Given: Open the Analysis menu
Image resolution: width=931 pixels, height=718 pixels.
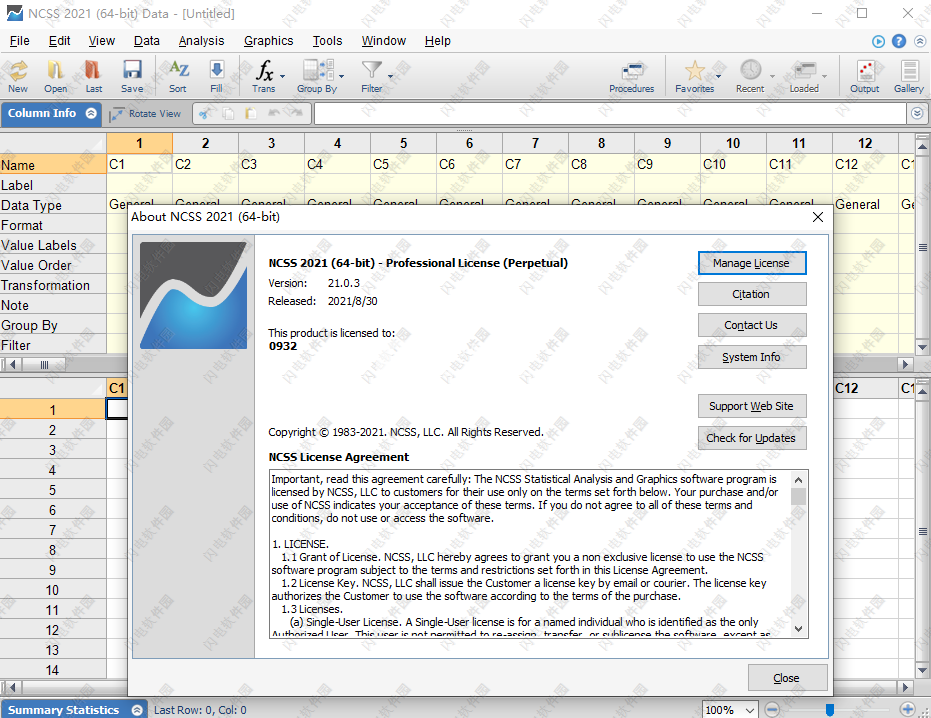Looking at the screenshot, I should tap(201, 41).
